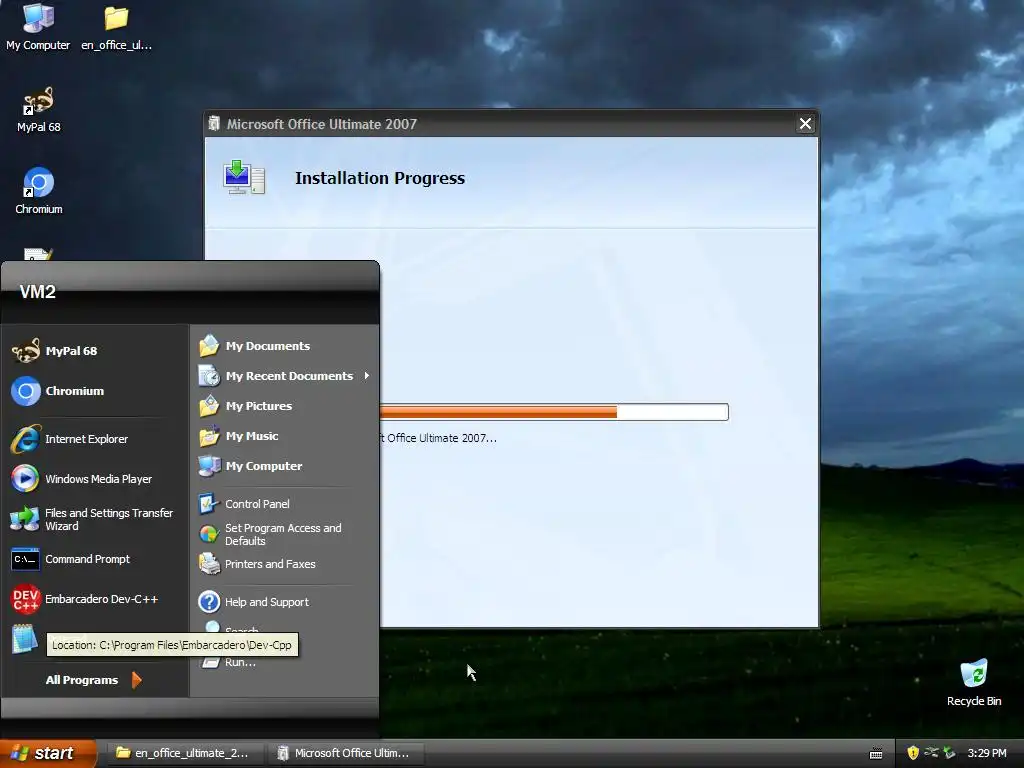Click the All Programs orange arrow
Viewport: 1024px width, 768px height.
coord(136,680)
